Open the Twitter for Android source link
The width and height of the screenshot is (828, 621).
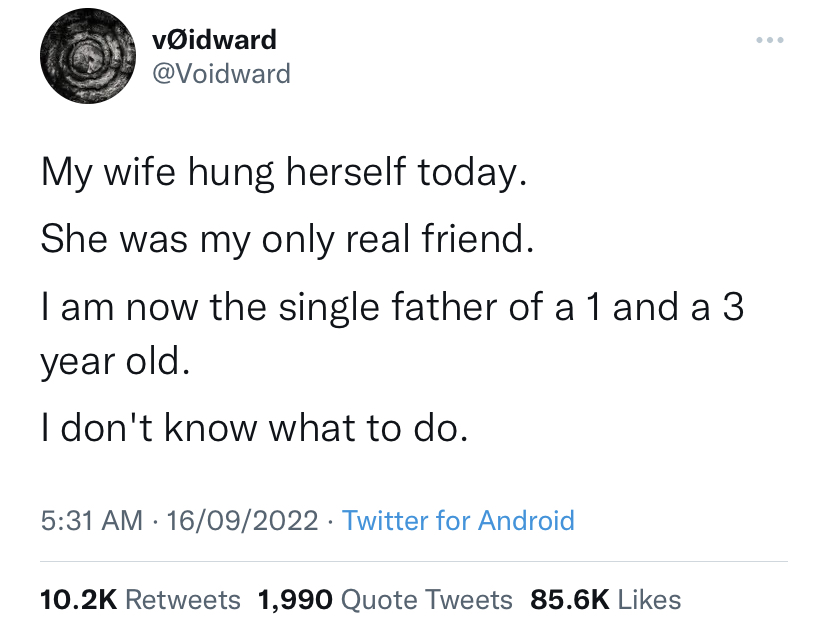click(458, 521)
